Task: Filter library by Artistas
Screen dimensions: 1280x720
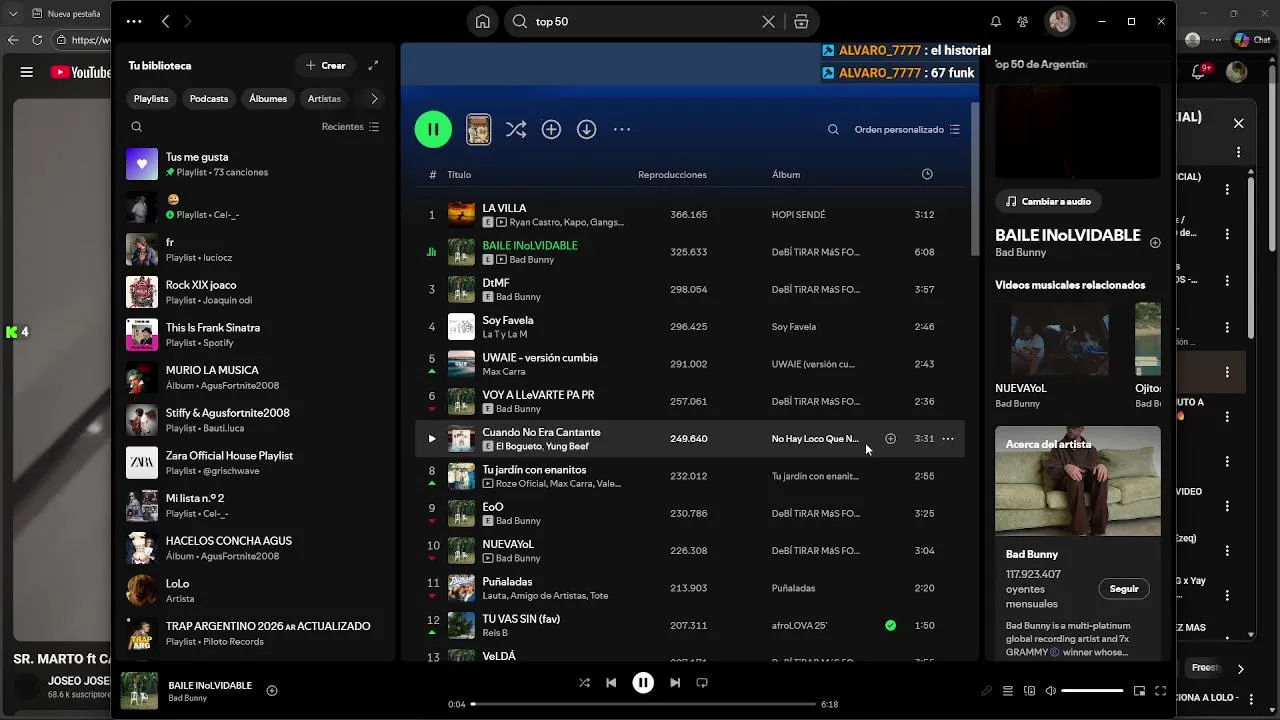Action: [324, 99]
